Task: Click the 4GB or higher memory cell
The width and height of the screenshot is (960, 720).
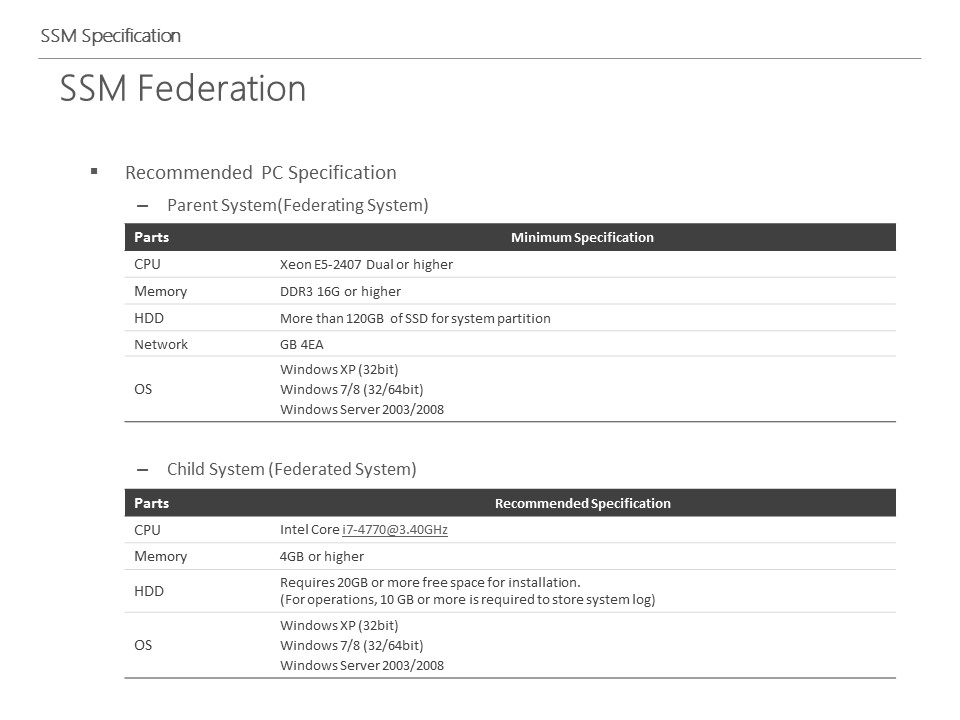Action: pos(322,557)
